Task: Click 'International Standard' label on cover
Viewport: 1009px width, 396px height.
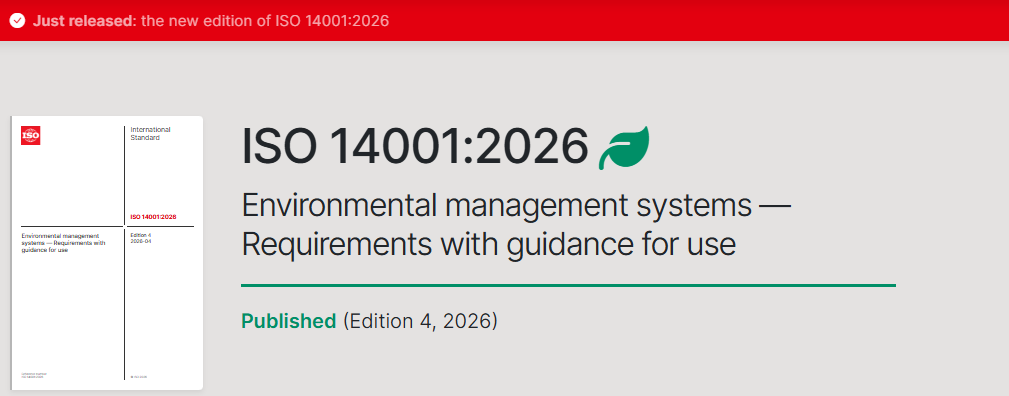Action: tap(151, 133)
